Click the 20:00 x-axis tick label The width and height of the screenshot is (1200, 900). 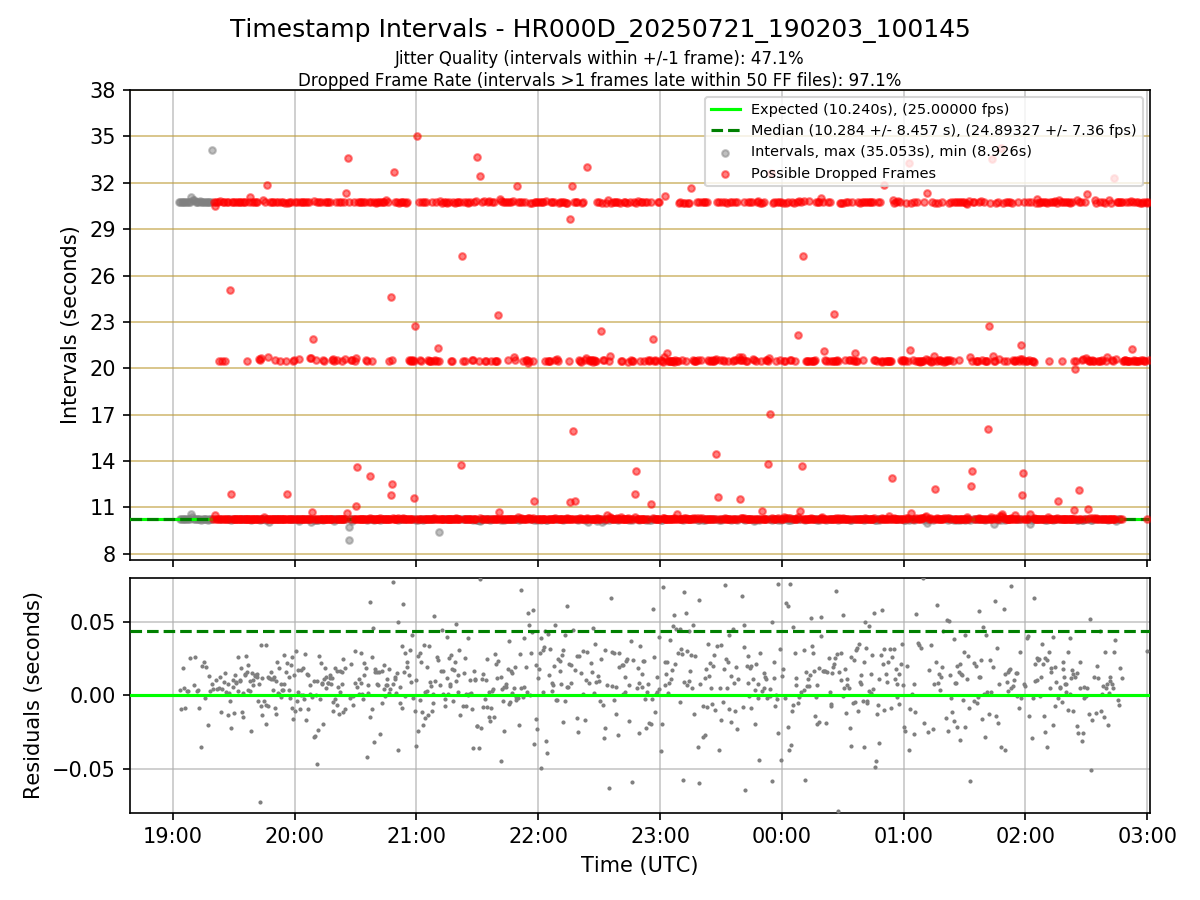point(295,835)
